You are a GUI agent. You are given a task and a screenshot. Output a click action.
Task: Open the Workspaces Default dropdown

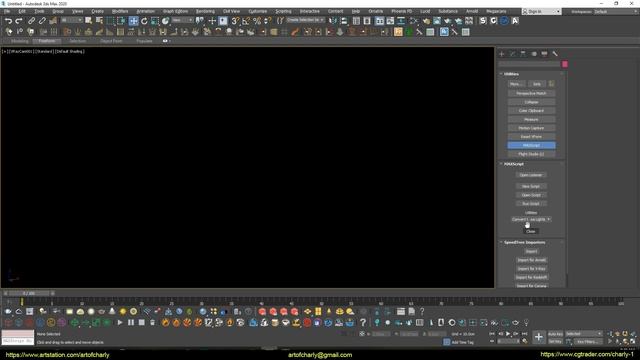tap(615, 11)
